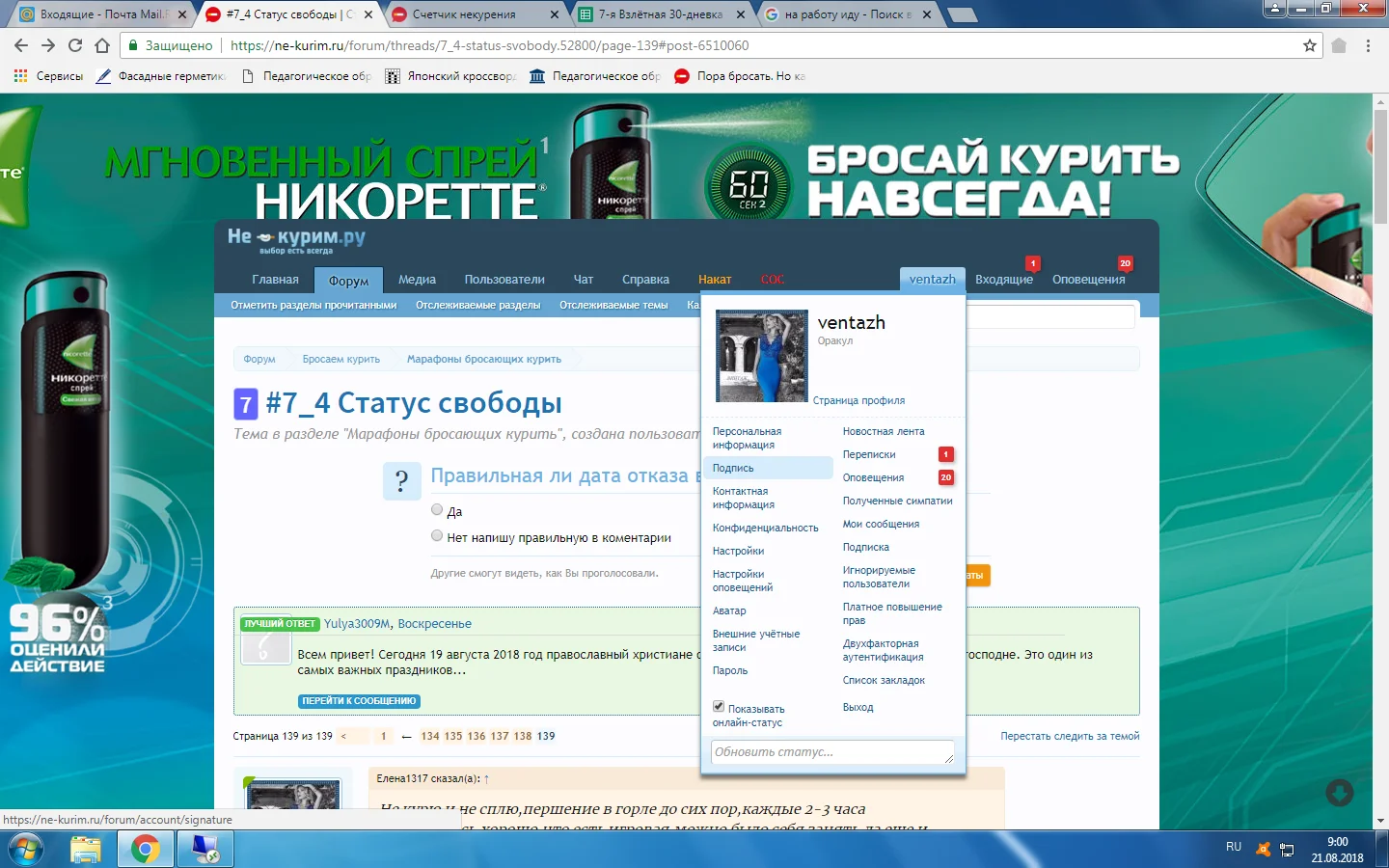Select "Нет напишу правильную в коментарии" option
Screen dimensions: 1389x868
(x=437, y=536)
